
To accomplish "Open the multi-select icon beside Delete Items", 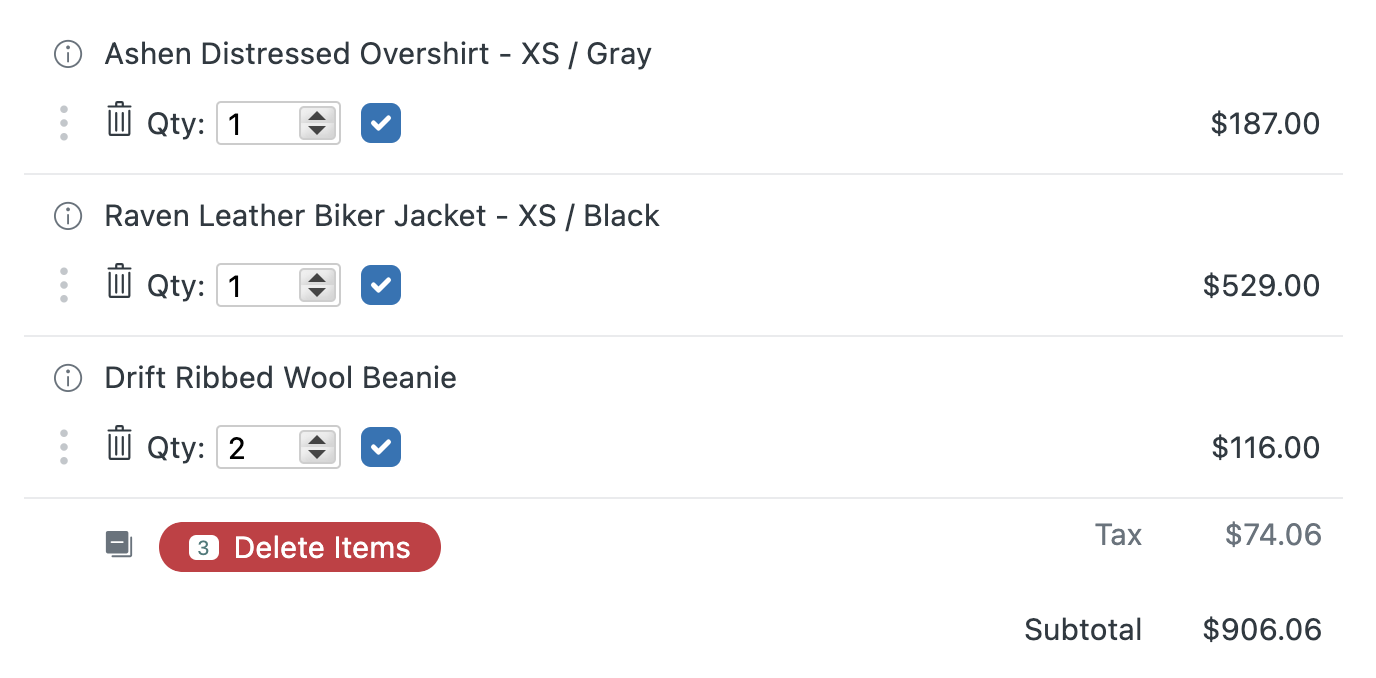I will 119,545.
